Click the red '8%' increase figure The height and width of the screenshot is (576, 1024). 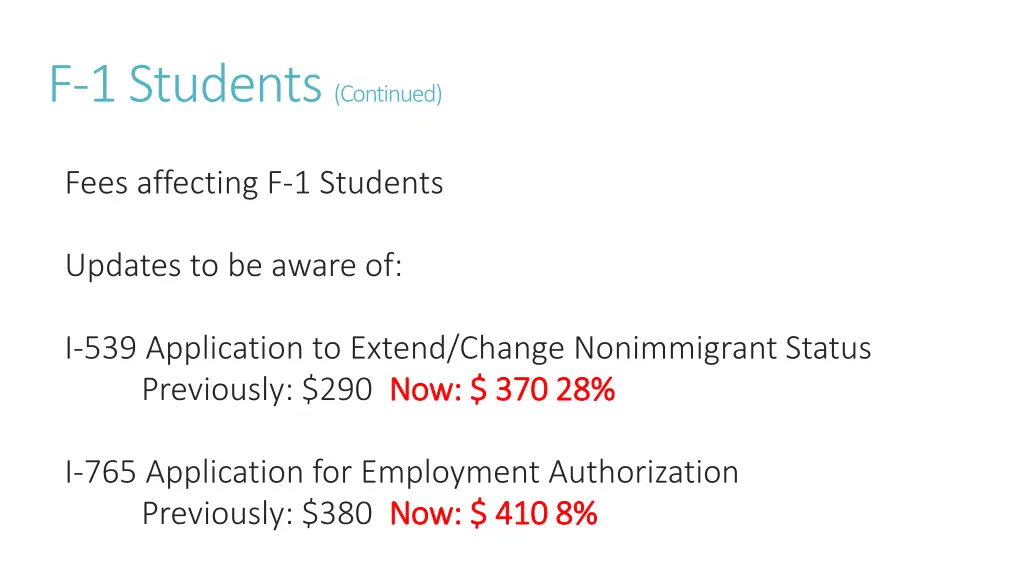click(x=577, y=513)
